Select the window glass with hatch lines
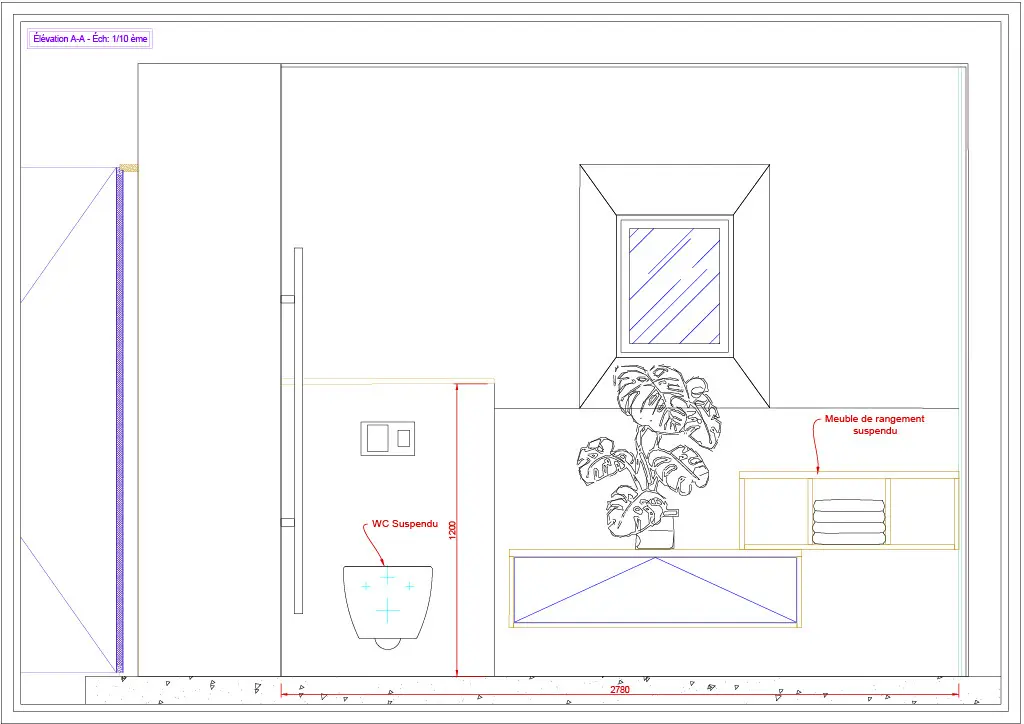The height and width of the screenshot is (724, 1024). (x=674, y=285)
